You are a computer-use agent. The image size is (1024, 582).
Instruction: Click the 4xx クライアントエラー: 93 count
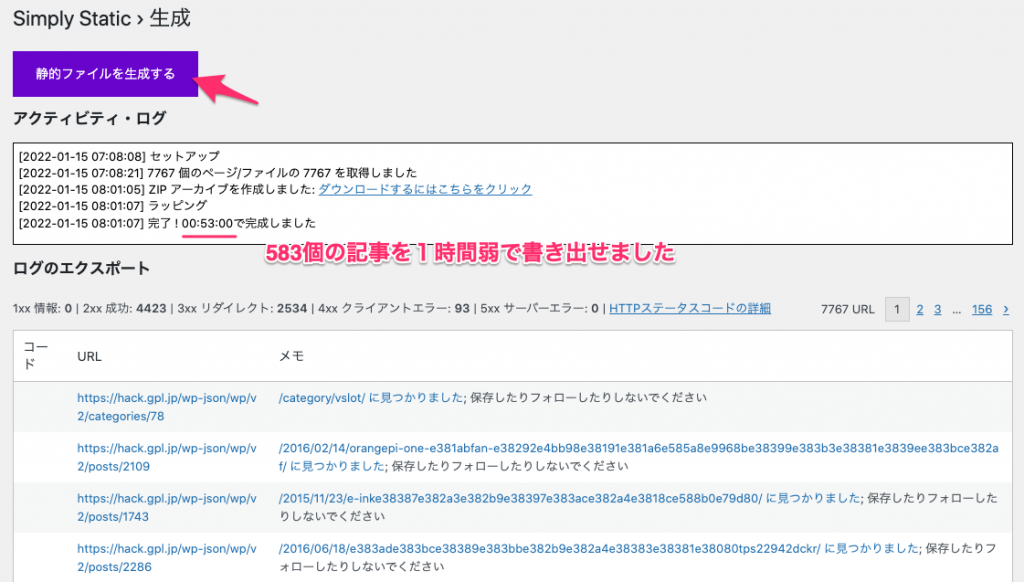tap(394, 308)
